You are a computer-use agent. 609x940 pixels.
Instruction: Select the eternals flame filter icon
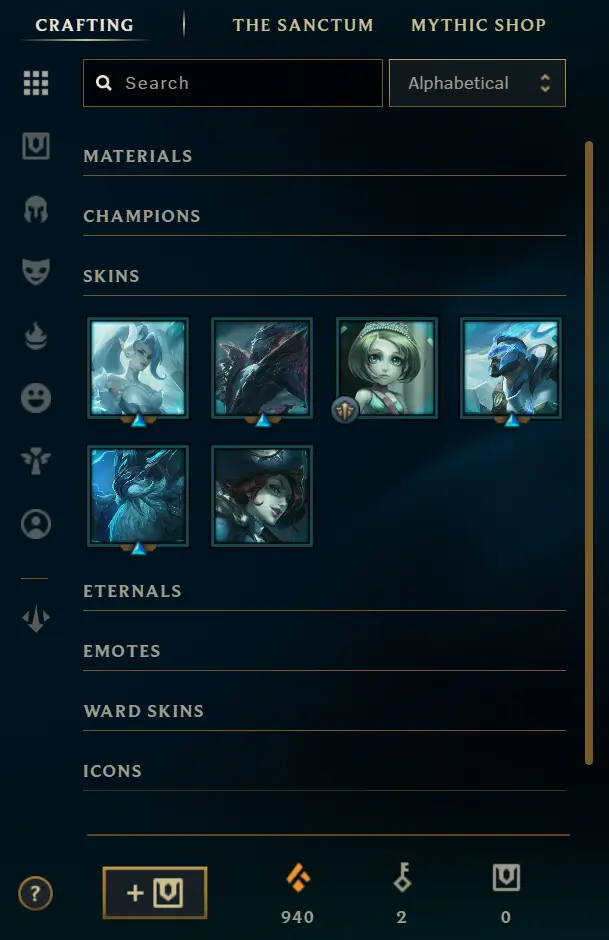click(x=36, y=336)
